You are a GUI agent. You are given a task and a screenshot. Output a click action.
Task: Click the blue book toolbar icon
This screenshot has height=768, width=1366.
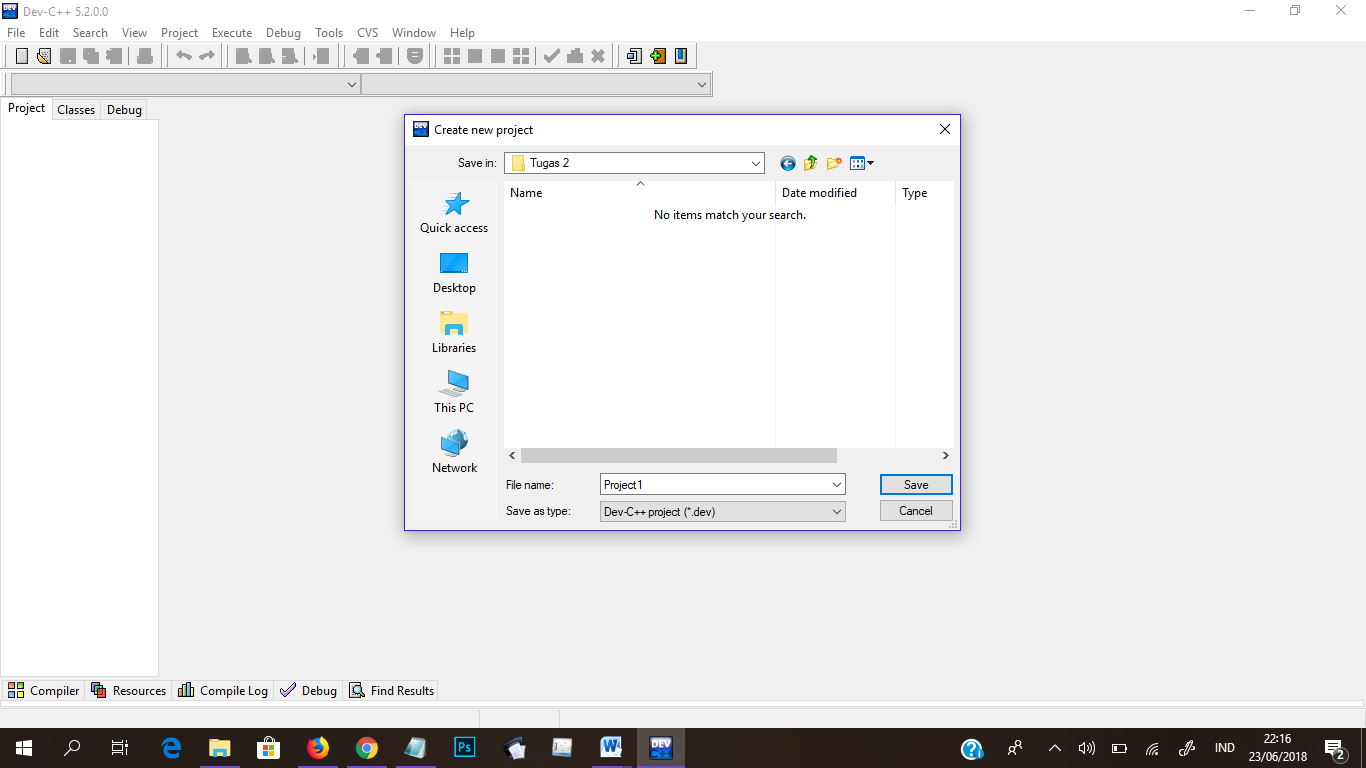tap(681, 56)
